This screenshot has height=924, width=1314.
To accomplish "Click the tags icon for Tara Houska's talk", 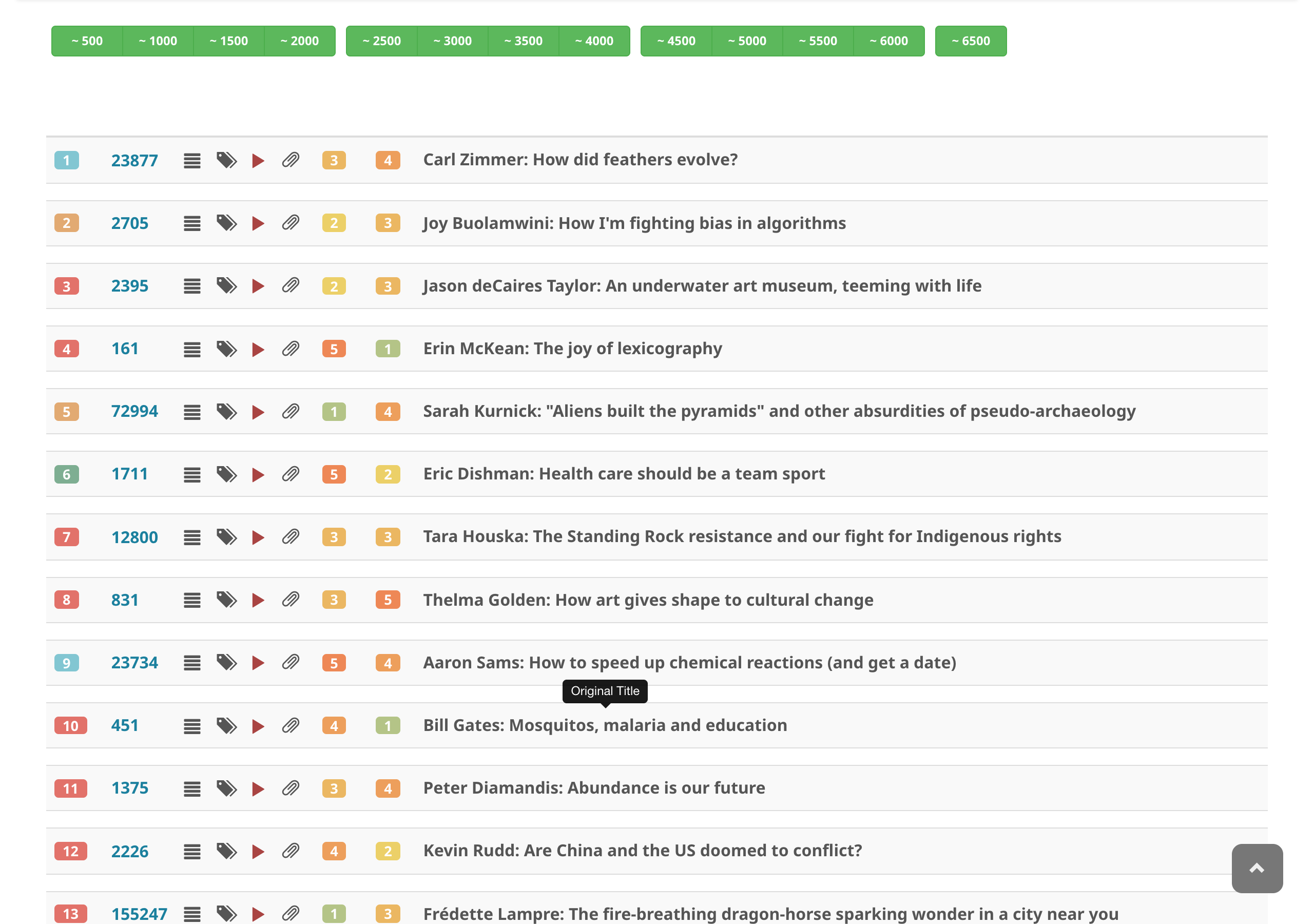I will tap(227, 537).
